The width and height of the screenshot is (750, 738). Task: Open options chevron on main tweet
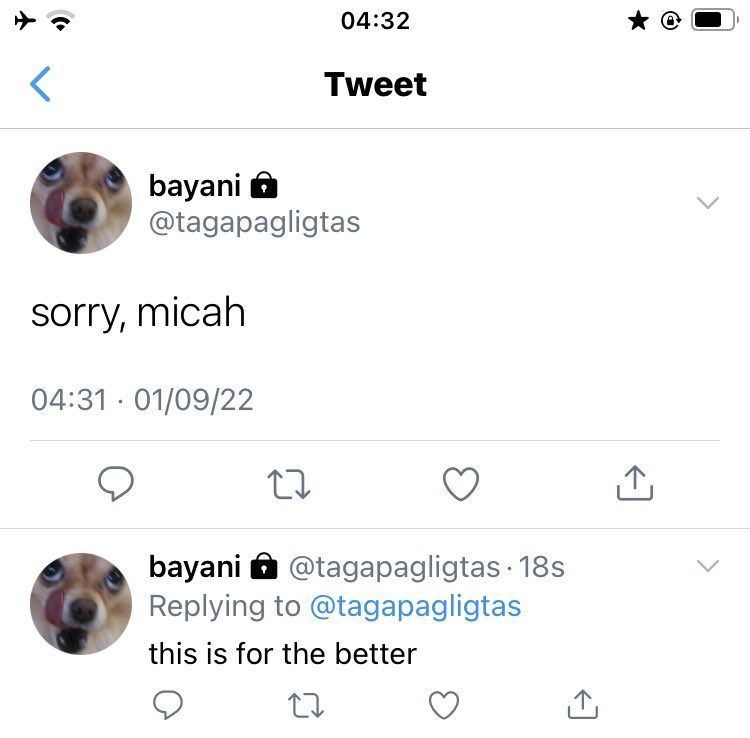pos(708,202)
